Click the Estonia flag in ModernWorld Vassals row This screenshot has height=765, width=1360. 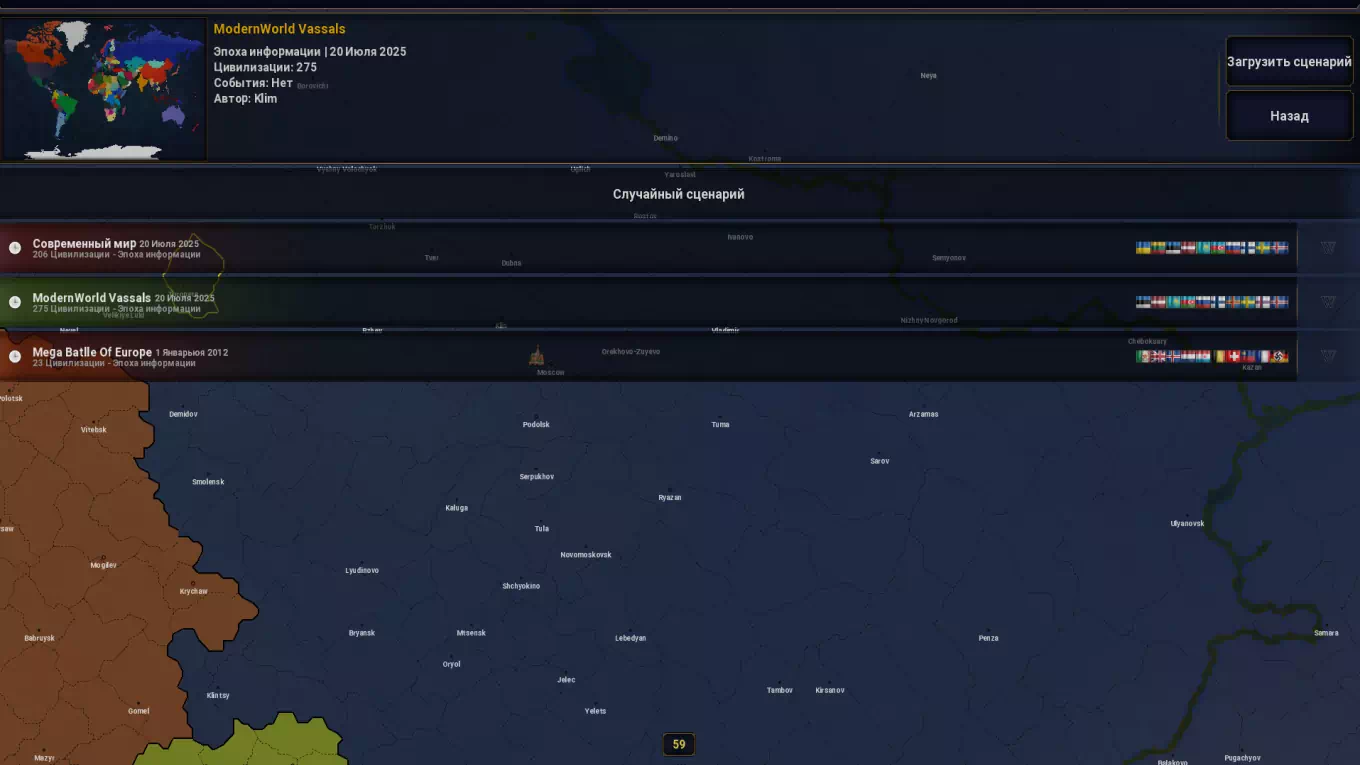1143,302
